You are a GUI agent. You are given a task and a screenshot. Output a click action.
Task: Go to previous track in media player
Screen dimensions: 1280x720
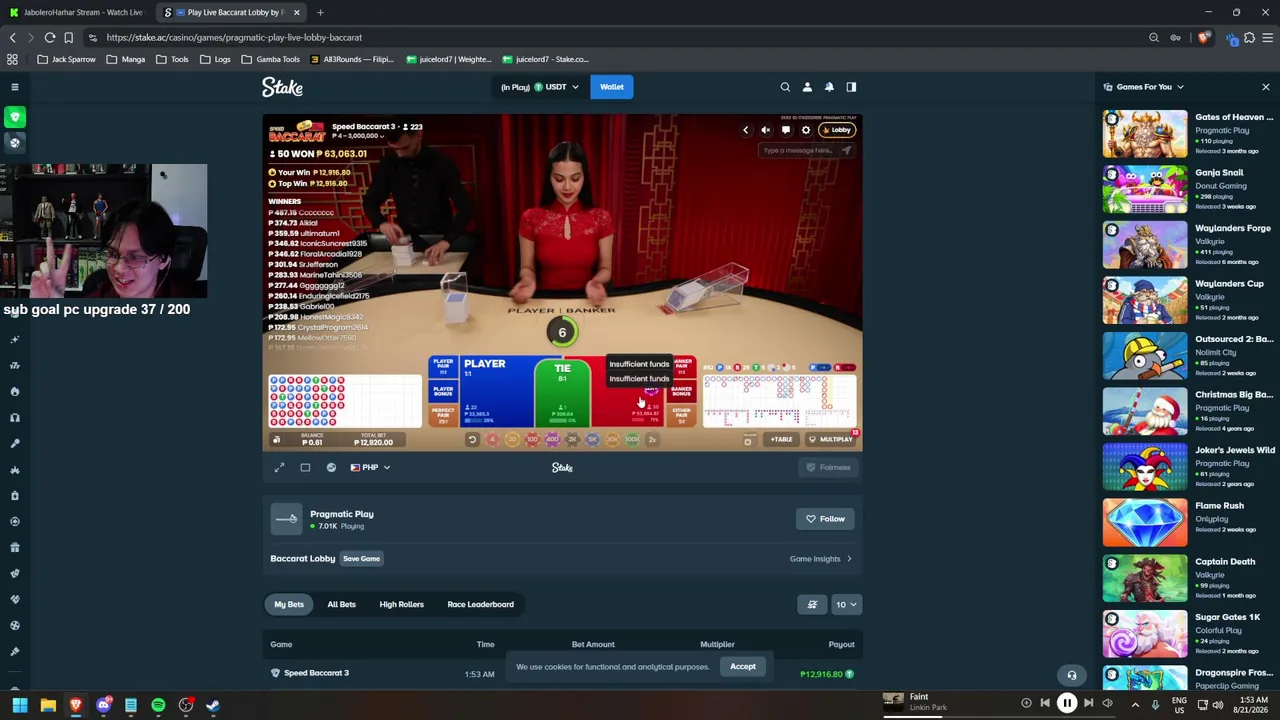tap(1045, 703)
